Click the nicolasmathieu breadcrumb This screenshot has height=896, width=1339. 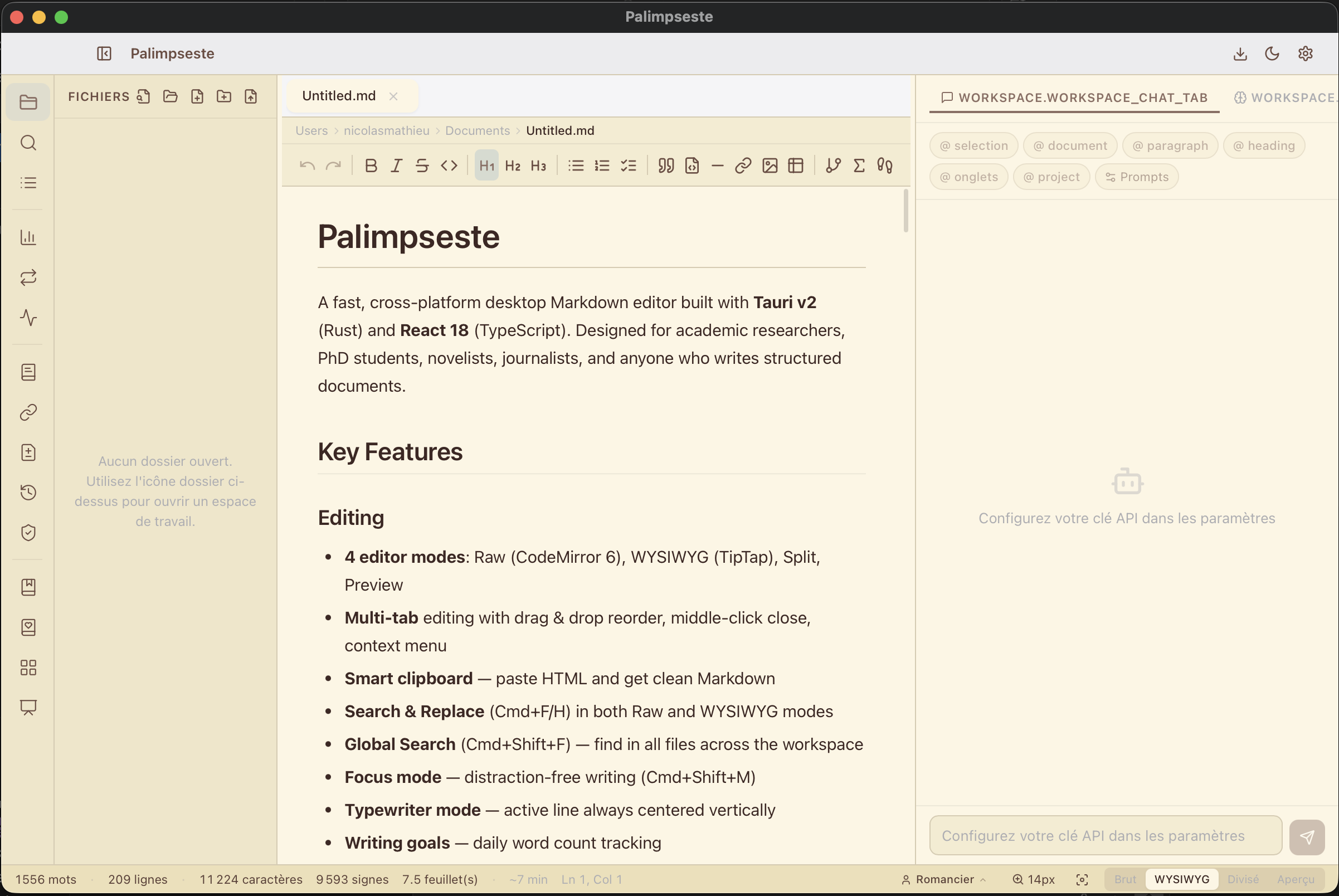[386, 131]
